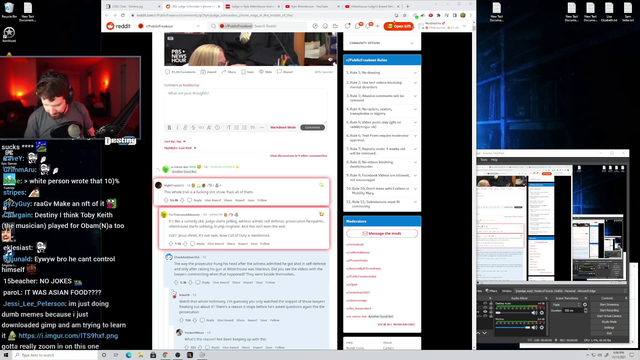This screenshot has width=640, height=360.
Task: Toggle Markdown Mode in comment editor
Action: pyautogui.click(x=283, y=127)
